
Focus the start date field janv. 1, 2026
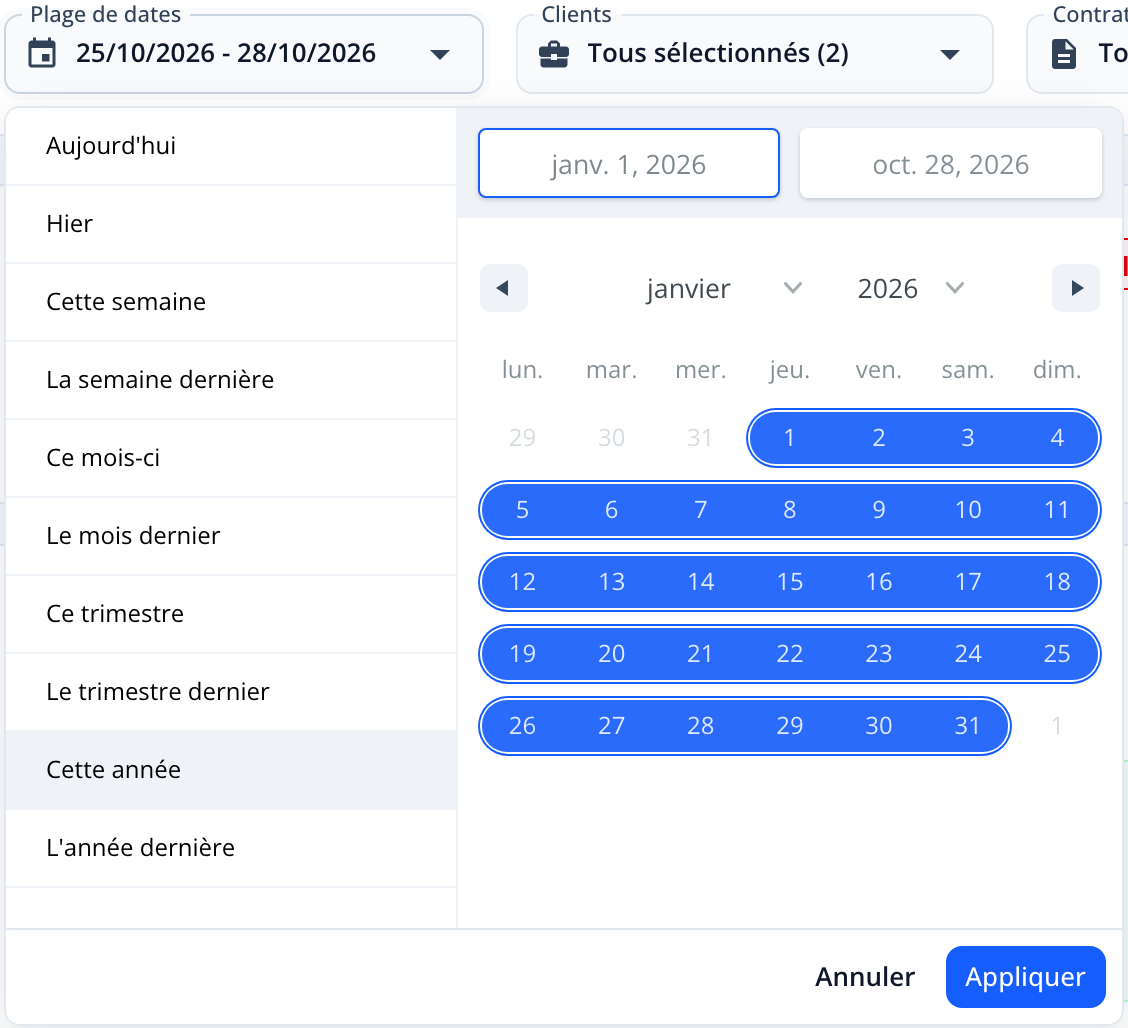coord(629,163)
